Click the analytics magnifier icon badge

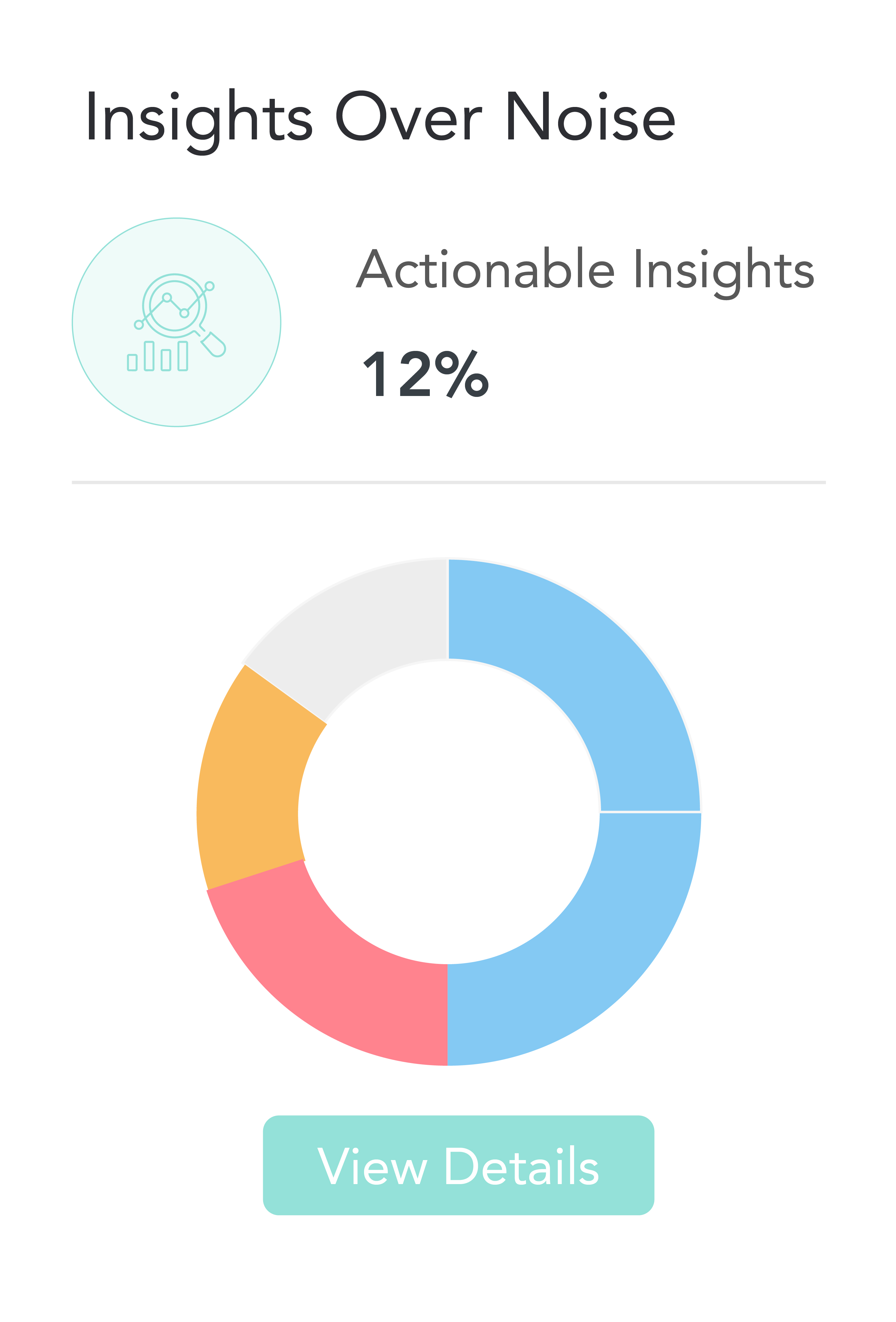point(176,322)
